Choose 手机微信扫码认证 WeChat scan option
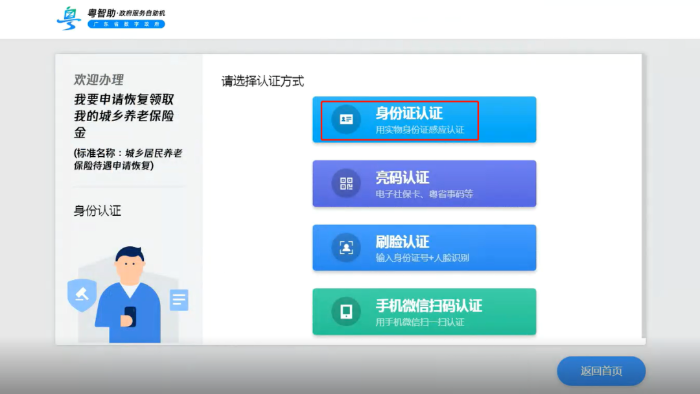 pos(424,311)
